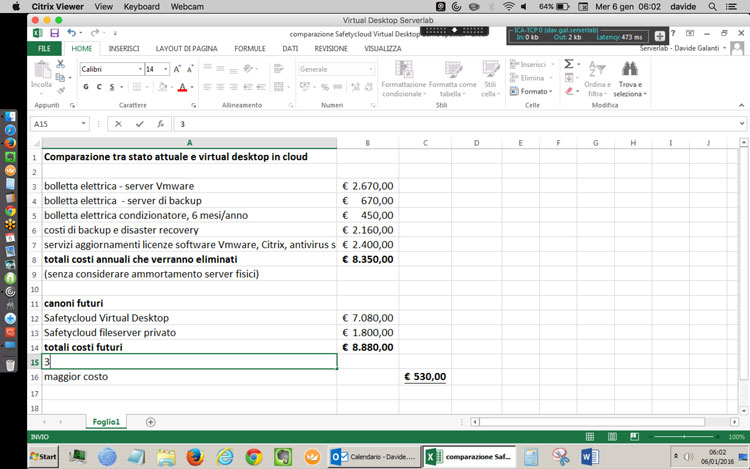This screenshot has width=750, height=469.
Task: Click the Incolla paste icon
Action: (x=41, y=70)
